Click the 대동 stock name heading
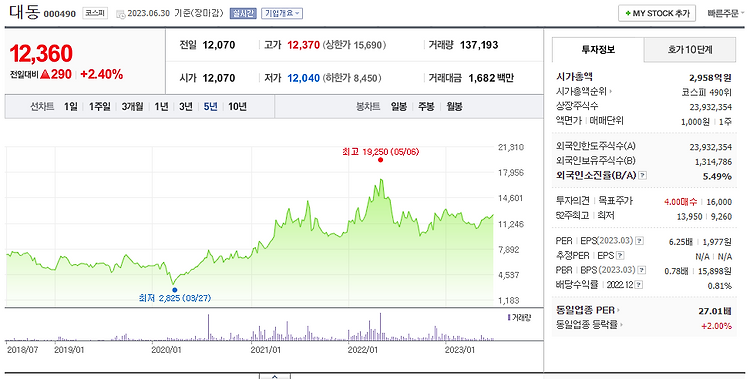Viewport: 750px width, 379px height. tap(24, 12)
